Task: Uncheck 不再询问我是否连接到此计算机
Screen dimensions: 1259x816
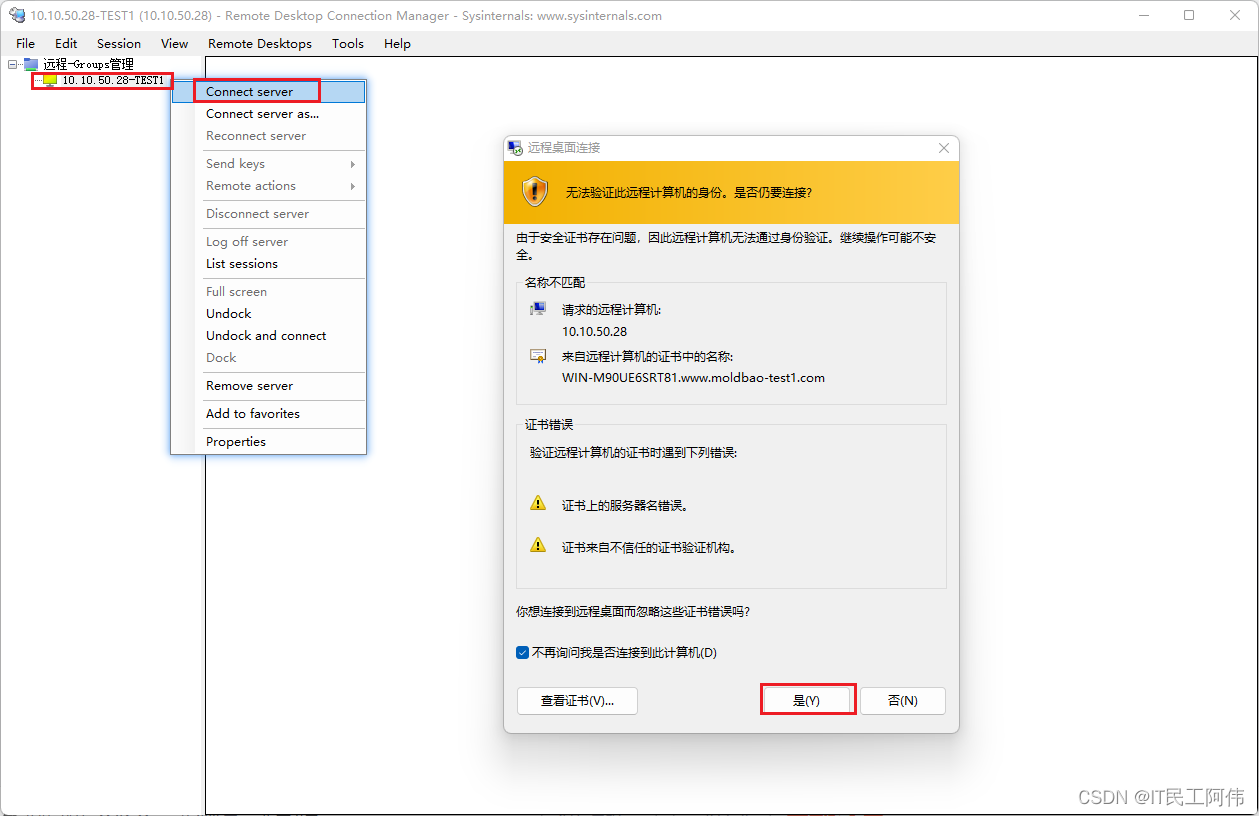Action: tap(522, 651)
